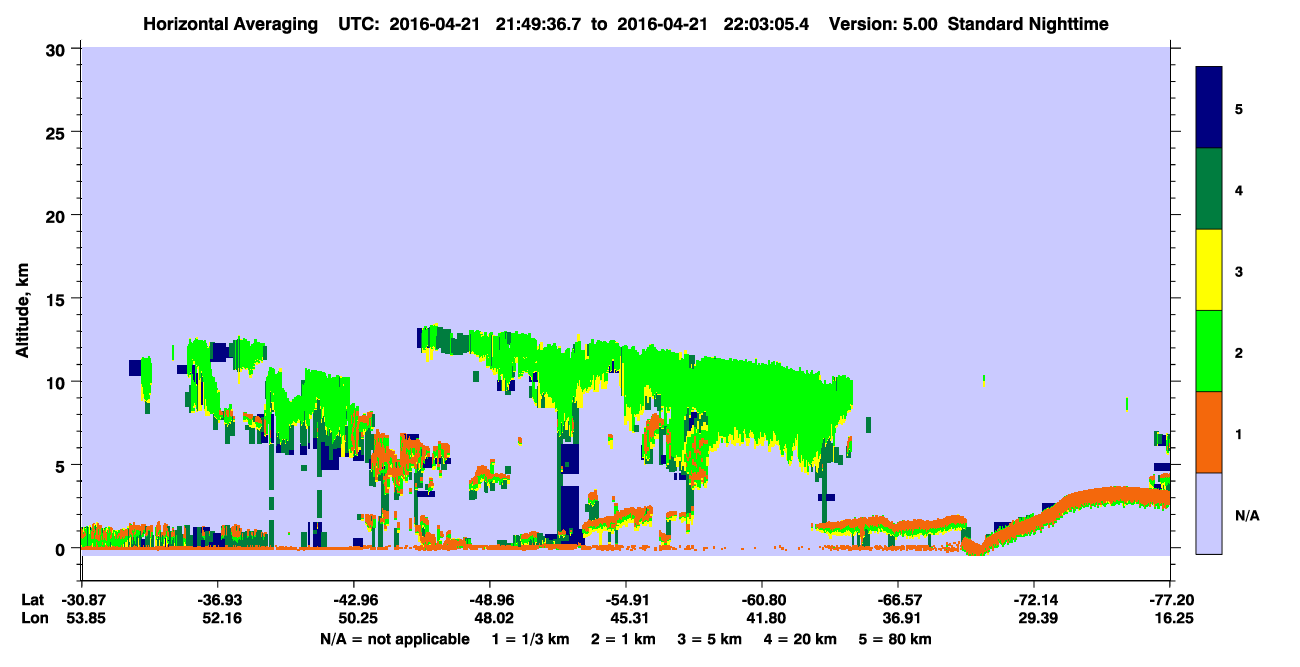
Task: Click the '3 = 5 km' legend entry
Action: [710, 639]
